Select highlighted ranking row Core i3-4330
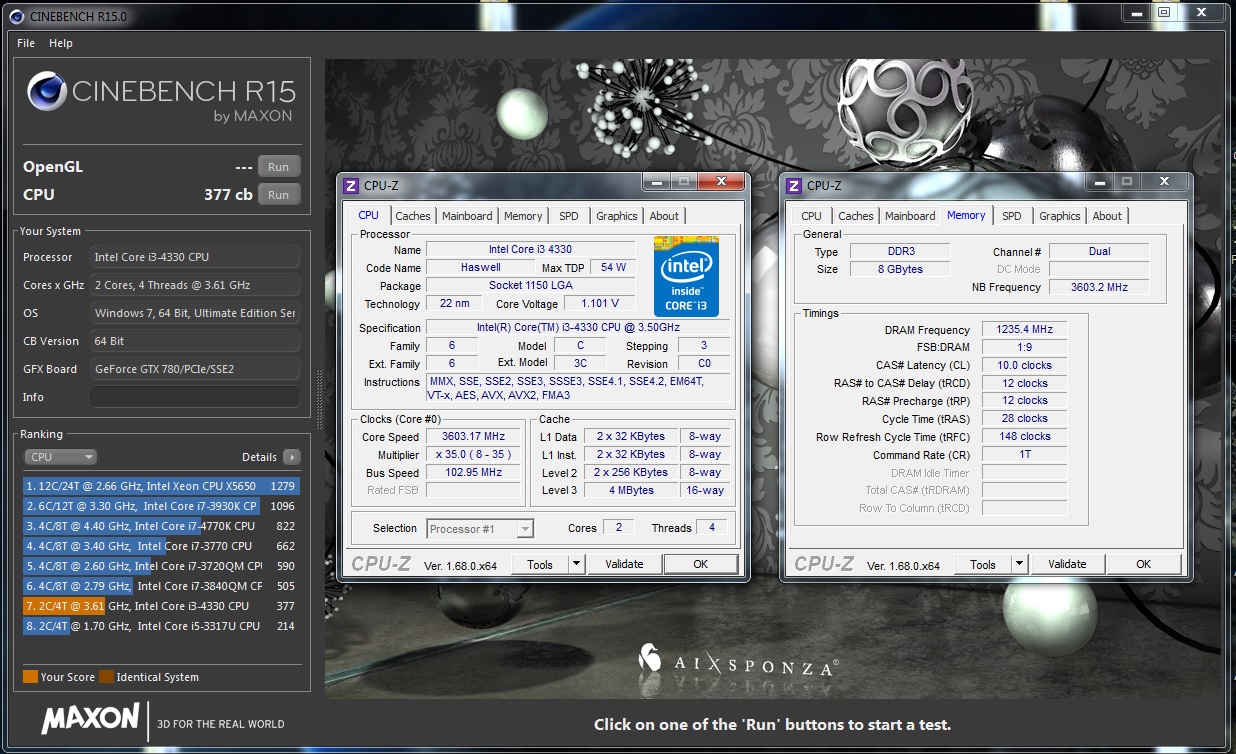 pyautogui.click(x=161, y=606)
